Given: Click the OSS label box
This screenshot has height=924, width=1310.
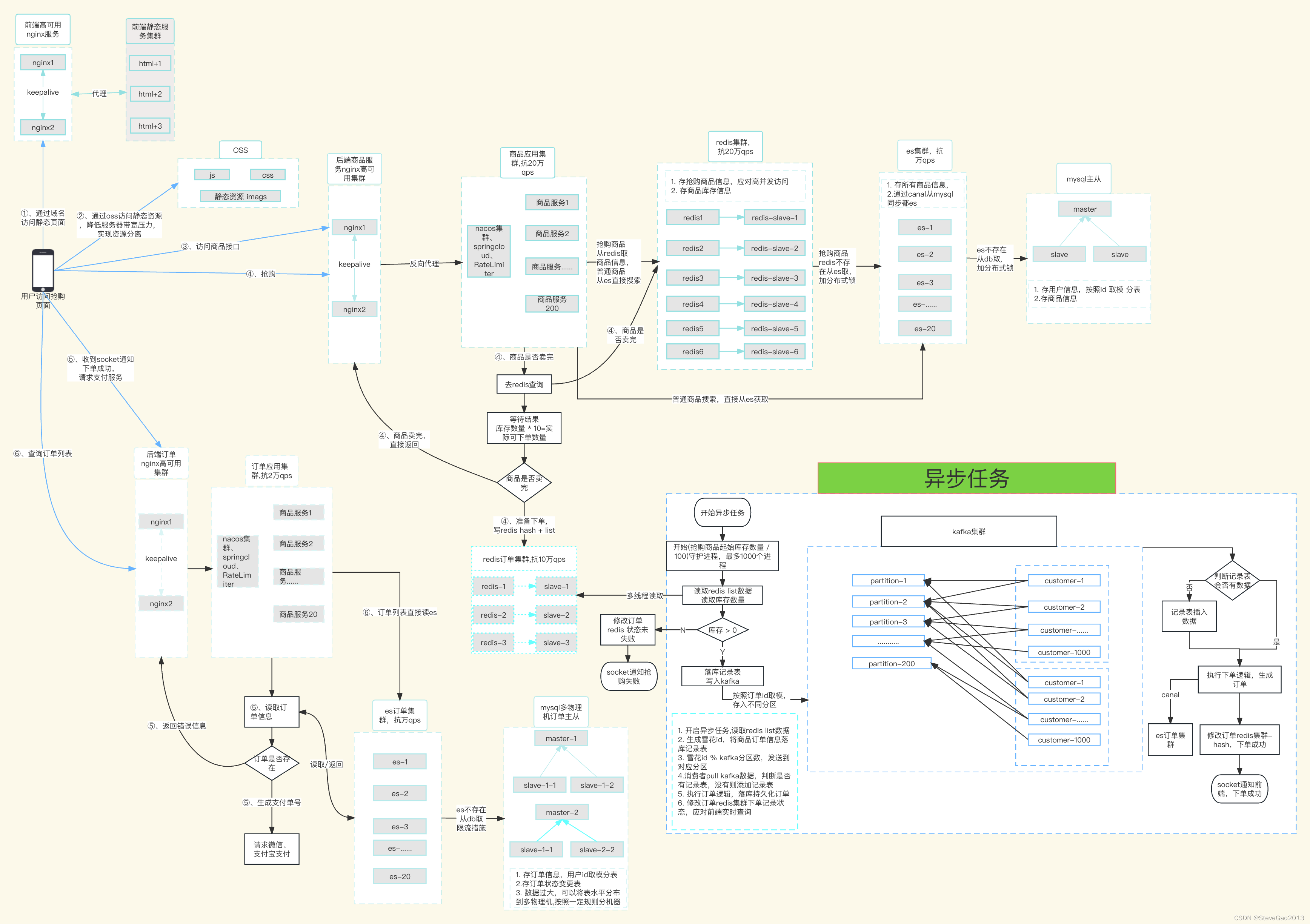Looking at the screenshot, I should point(240,150).
